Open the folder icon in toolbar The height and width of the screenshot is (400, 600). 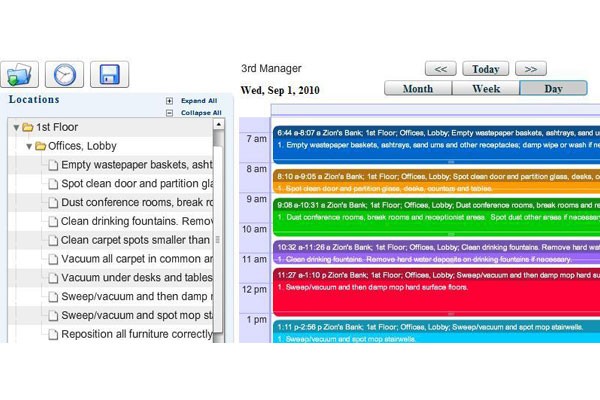coord(20,75)
